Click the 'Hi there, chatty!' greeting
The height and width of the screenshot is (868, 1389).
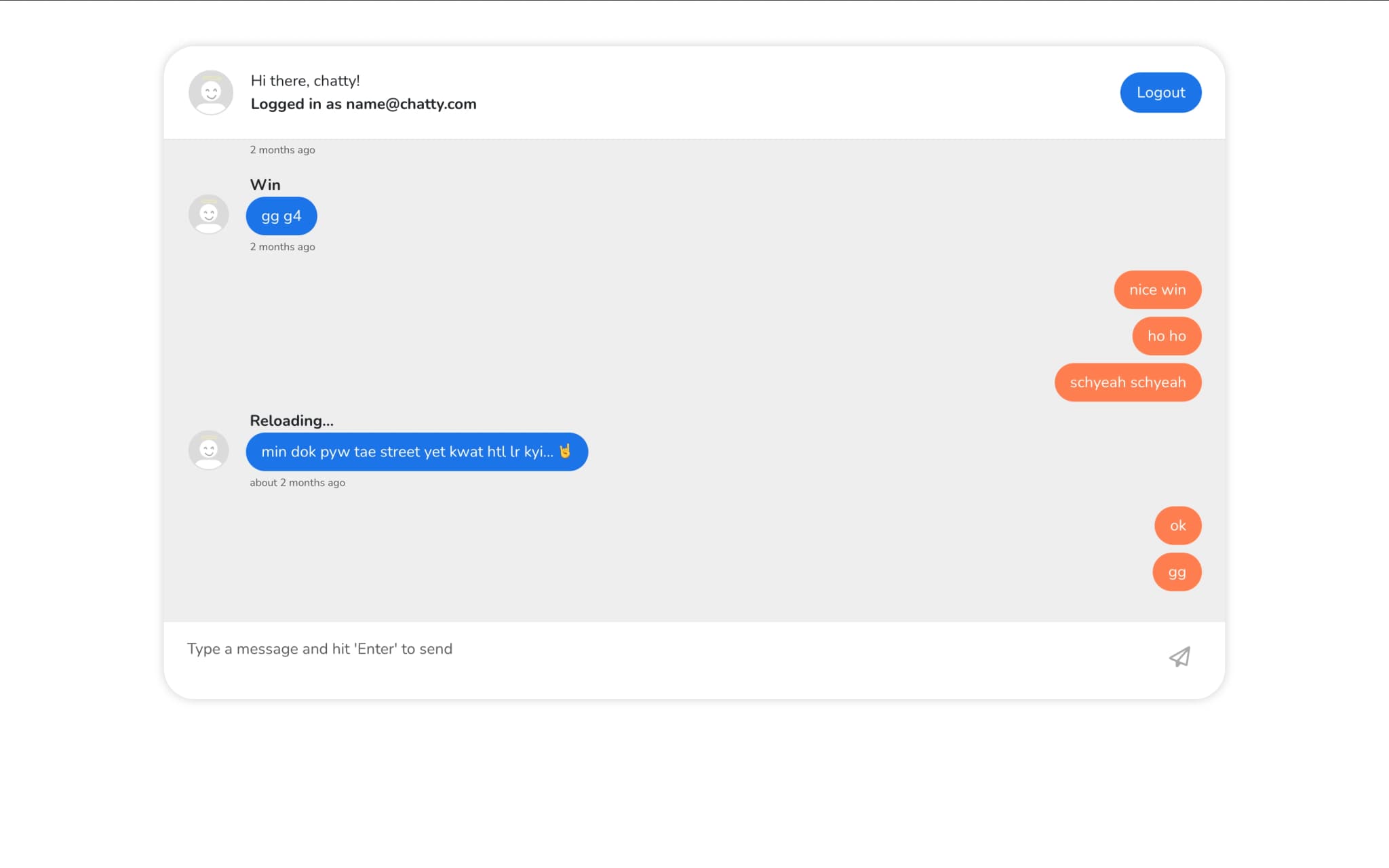coord(305,81)
